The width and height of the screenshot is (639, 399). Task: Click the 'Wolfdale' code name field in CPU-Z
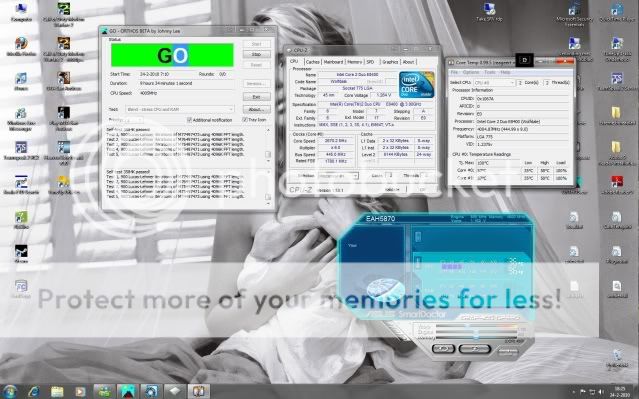point(339,82)
